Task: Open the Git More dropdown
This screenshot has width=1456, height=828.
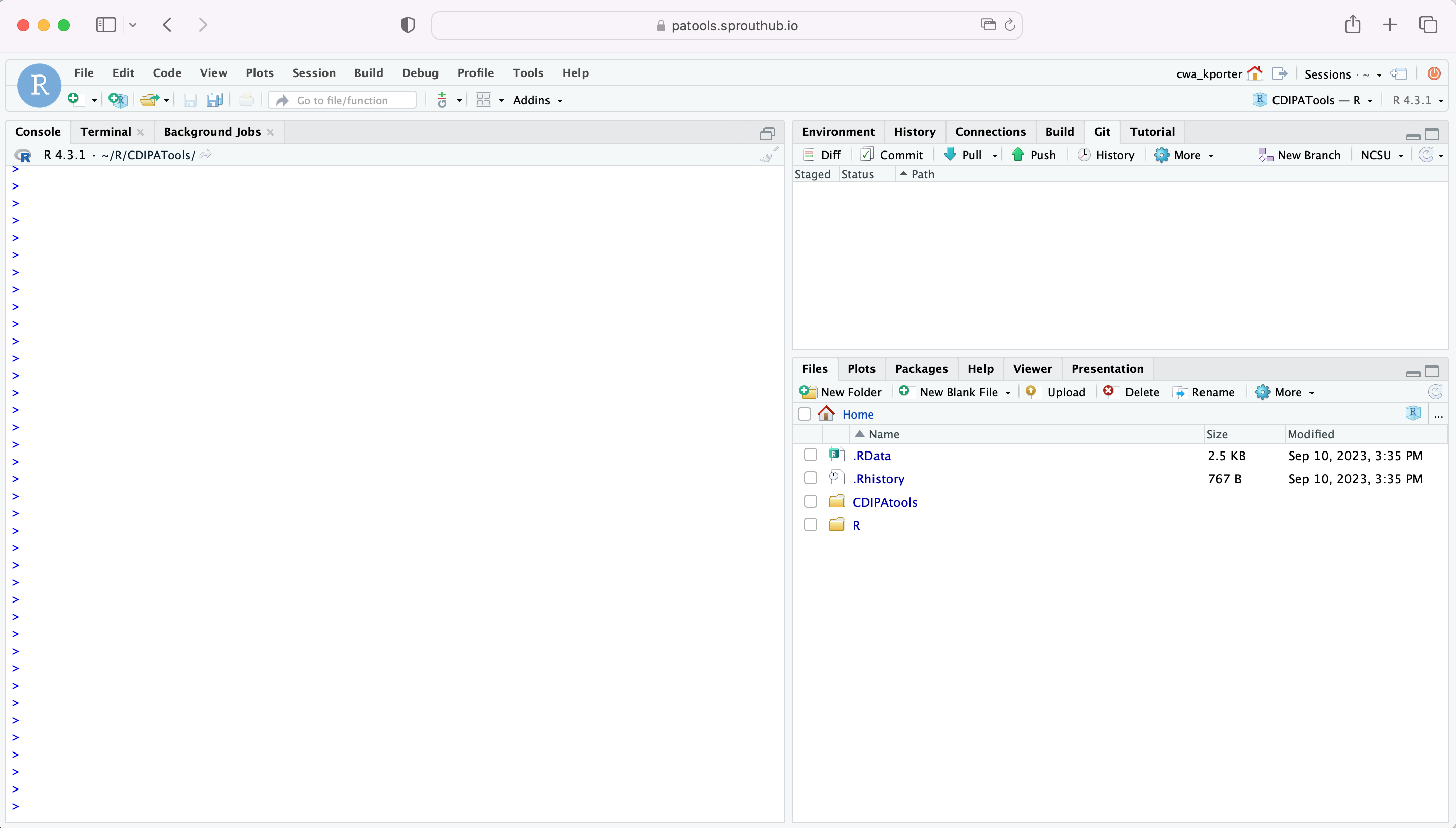Action: pyautogui.click(x=1184, y=155)
